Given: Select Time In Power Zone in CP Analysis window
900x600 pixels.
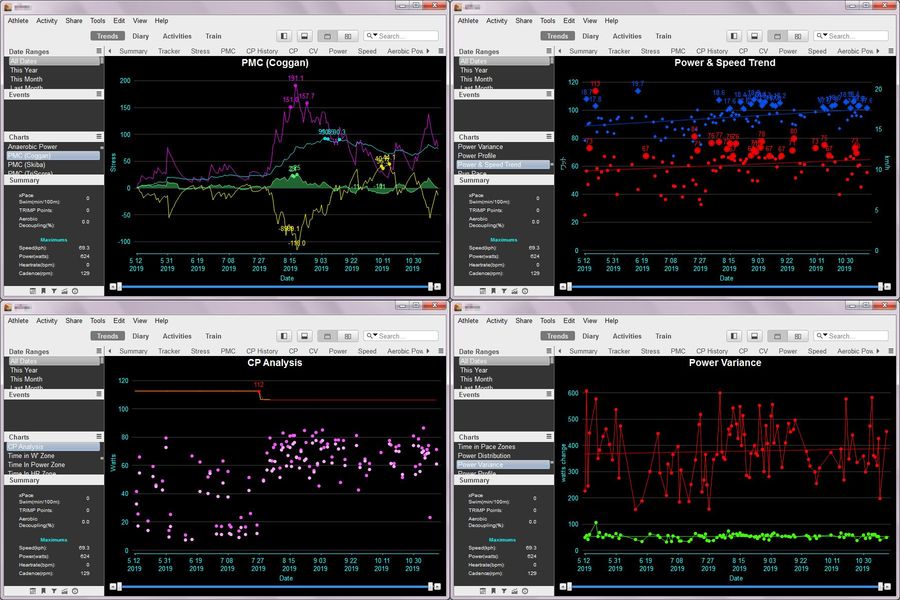Looking at the screenshot, I should coord(53,464).
